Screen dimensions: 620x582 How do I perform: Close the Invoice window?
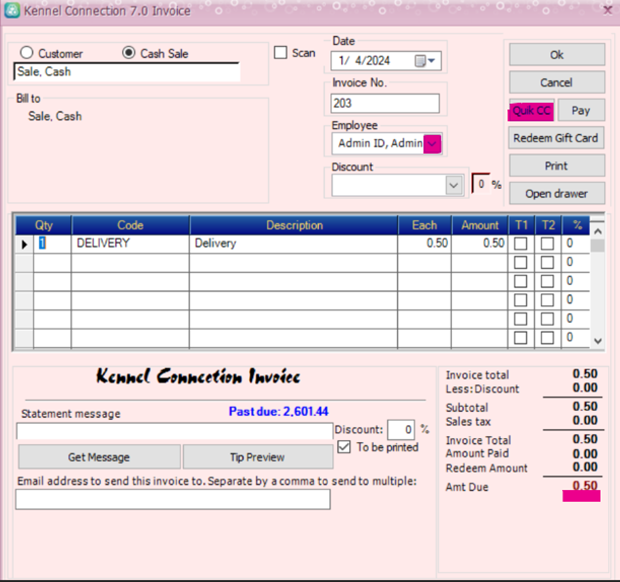tap(607, 10)
